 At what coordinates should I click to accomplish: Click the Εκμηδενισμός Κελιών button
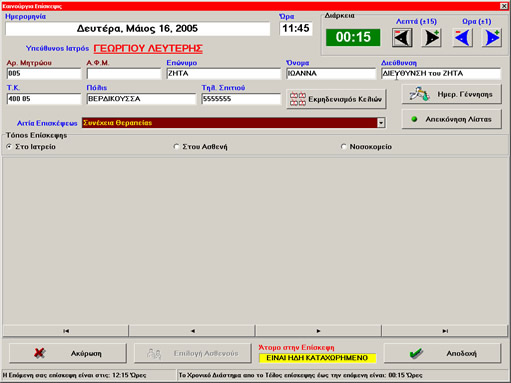click(336, 99)
